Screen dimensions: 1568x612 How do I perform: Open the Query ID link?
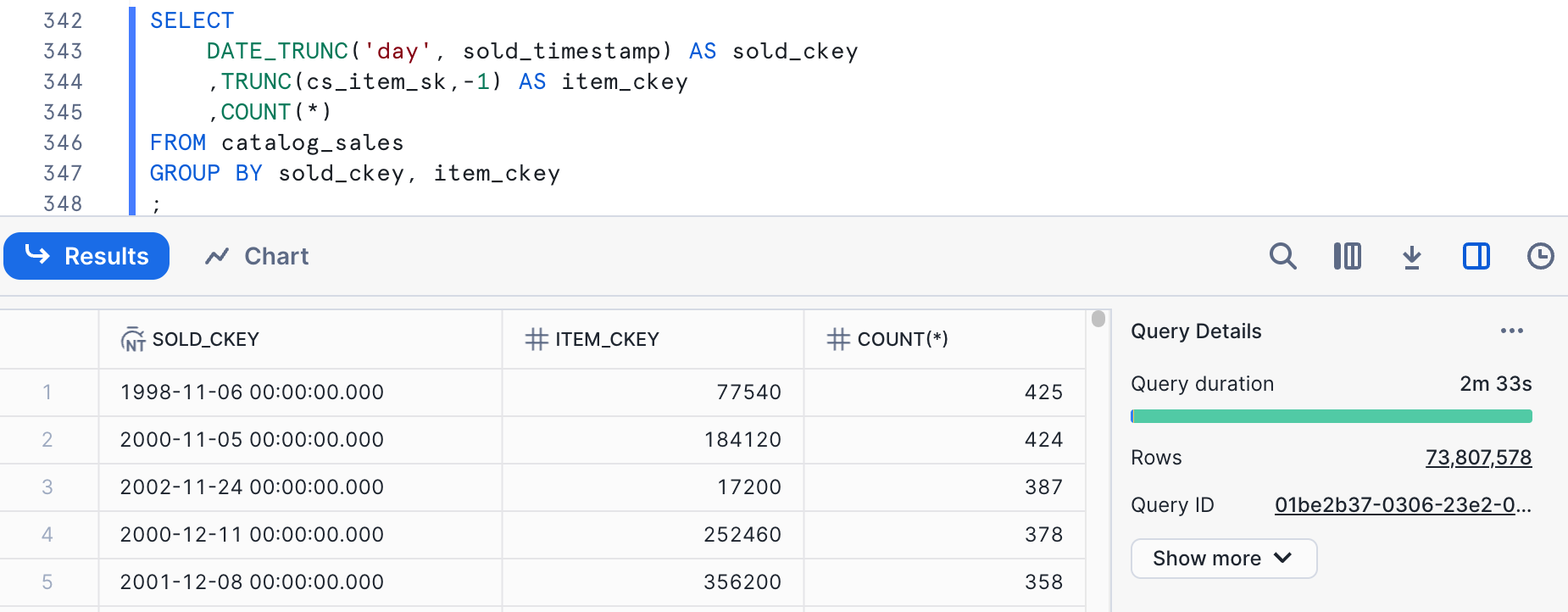coord(1402,505)
